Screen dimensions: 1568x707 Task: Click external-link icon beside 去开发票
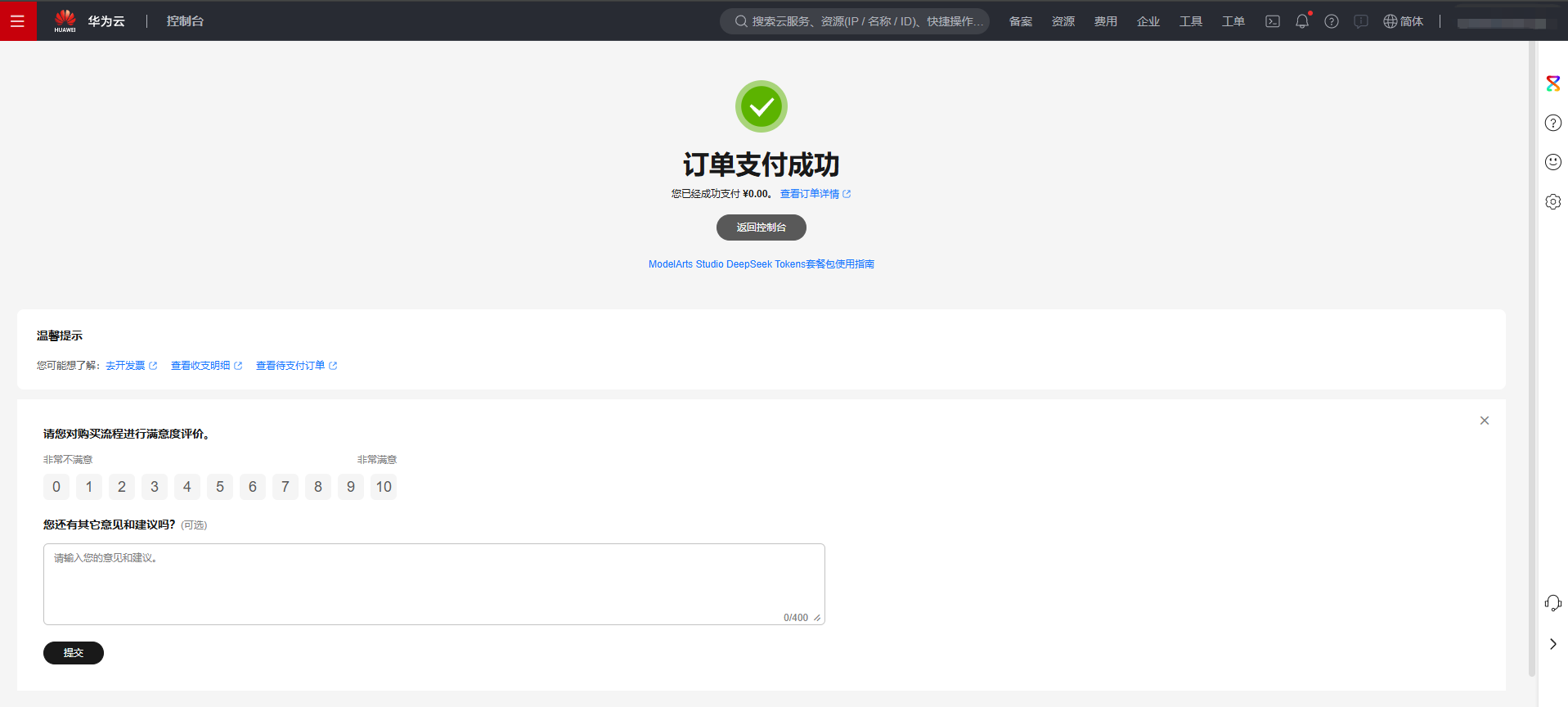(x=153, y=366)
